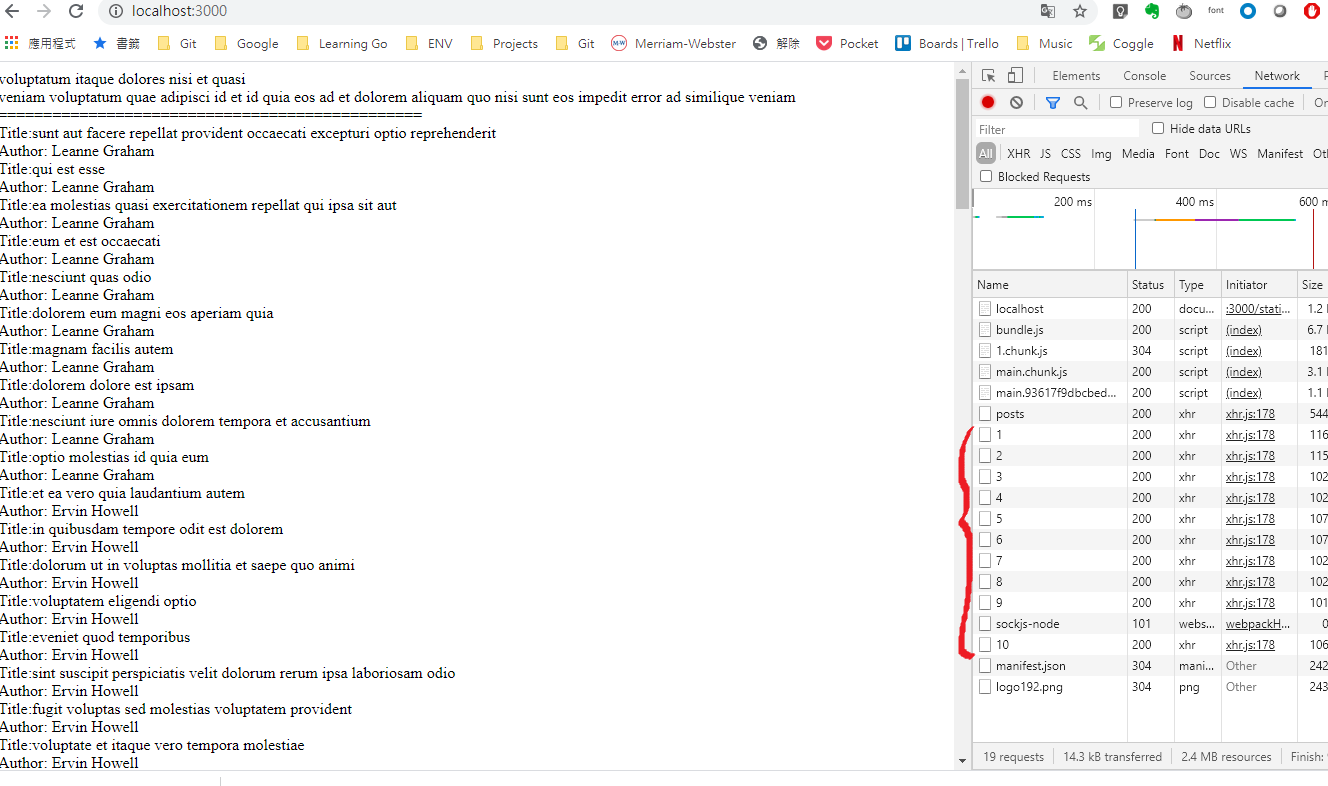
Task: Filter requests by XHR type
Action: click(x=1018, y=154)
